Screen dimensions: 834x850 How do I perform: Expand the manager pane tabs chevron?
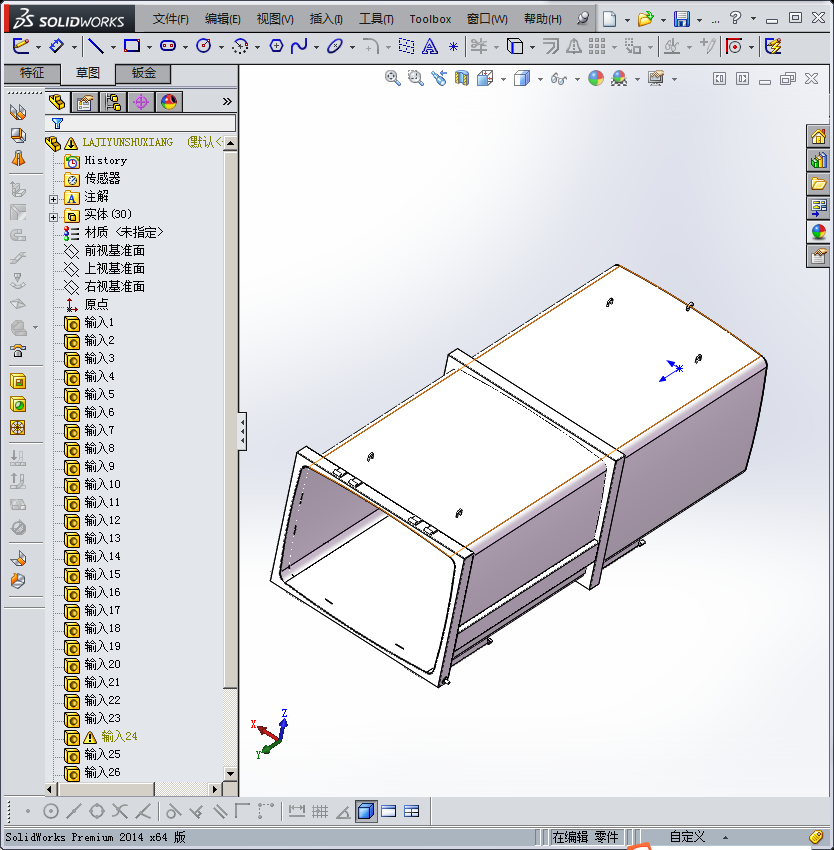(227, 101)
